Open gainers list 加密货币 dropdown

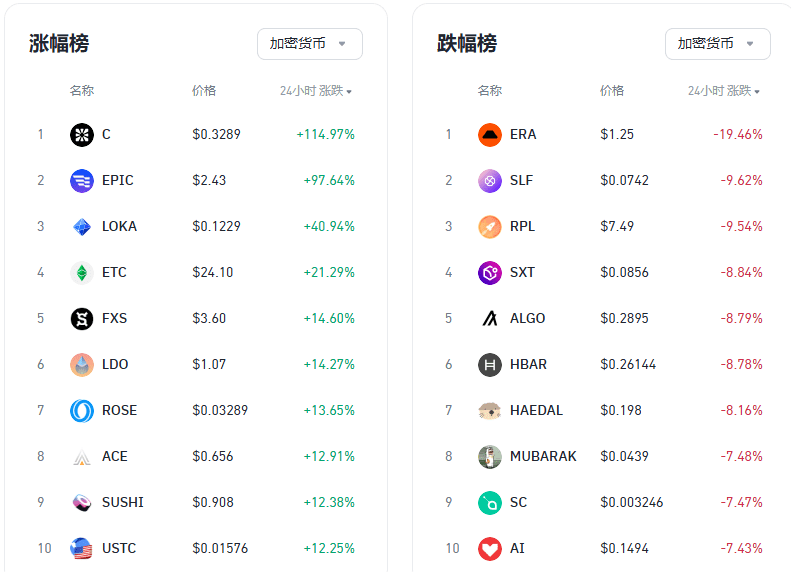point(310,44)
